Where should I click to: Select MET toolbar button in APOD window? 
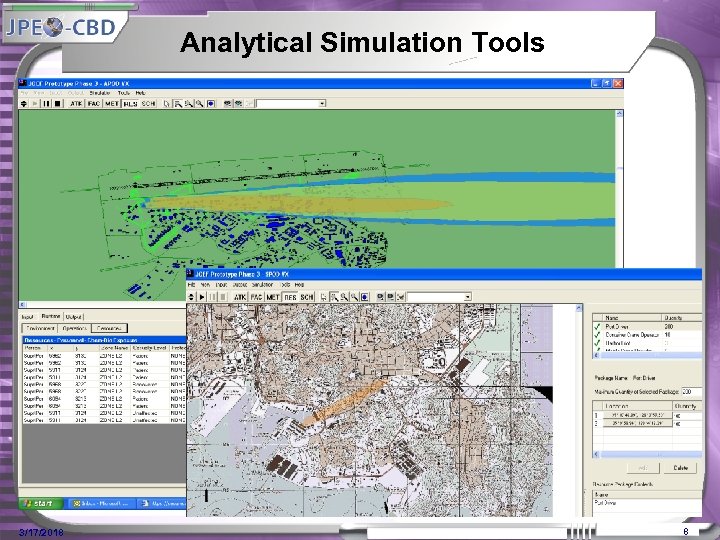pos(112,103)
